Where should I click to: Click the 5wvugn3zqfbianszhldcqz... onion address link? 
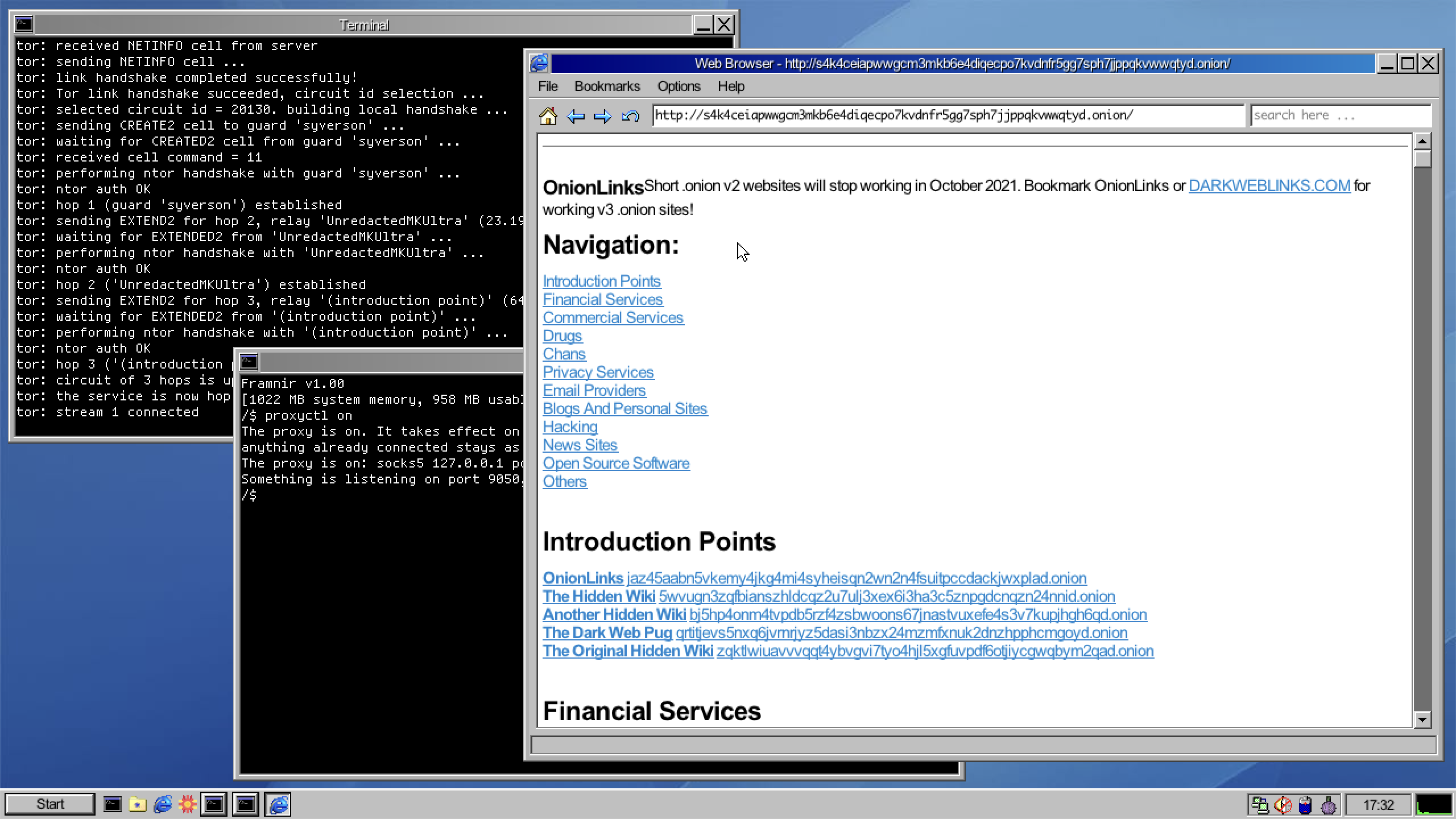coord(886,597)
